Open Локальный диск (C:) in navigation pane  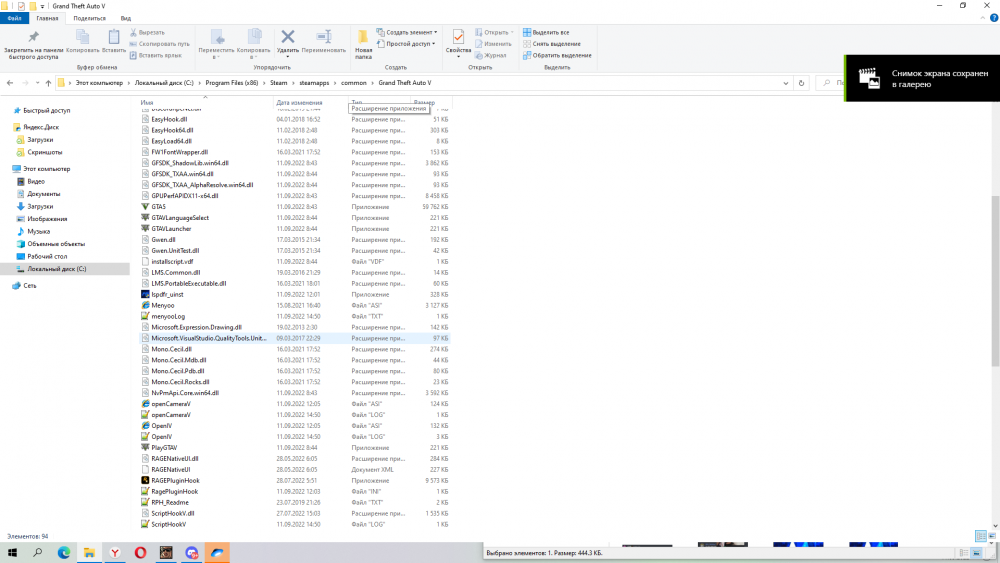tap(56, 269)
